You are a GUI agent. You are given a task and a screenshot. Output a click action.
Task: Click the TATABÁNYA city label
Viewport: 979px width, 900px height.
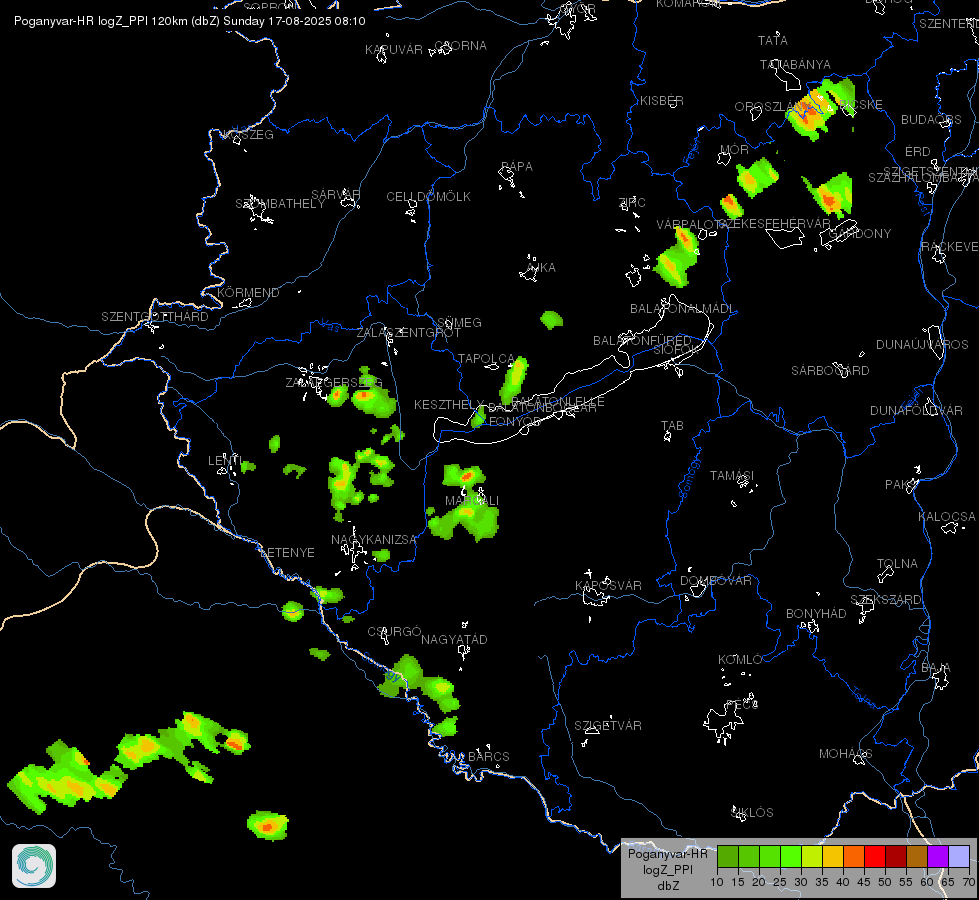coord(795,65)
